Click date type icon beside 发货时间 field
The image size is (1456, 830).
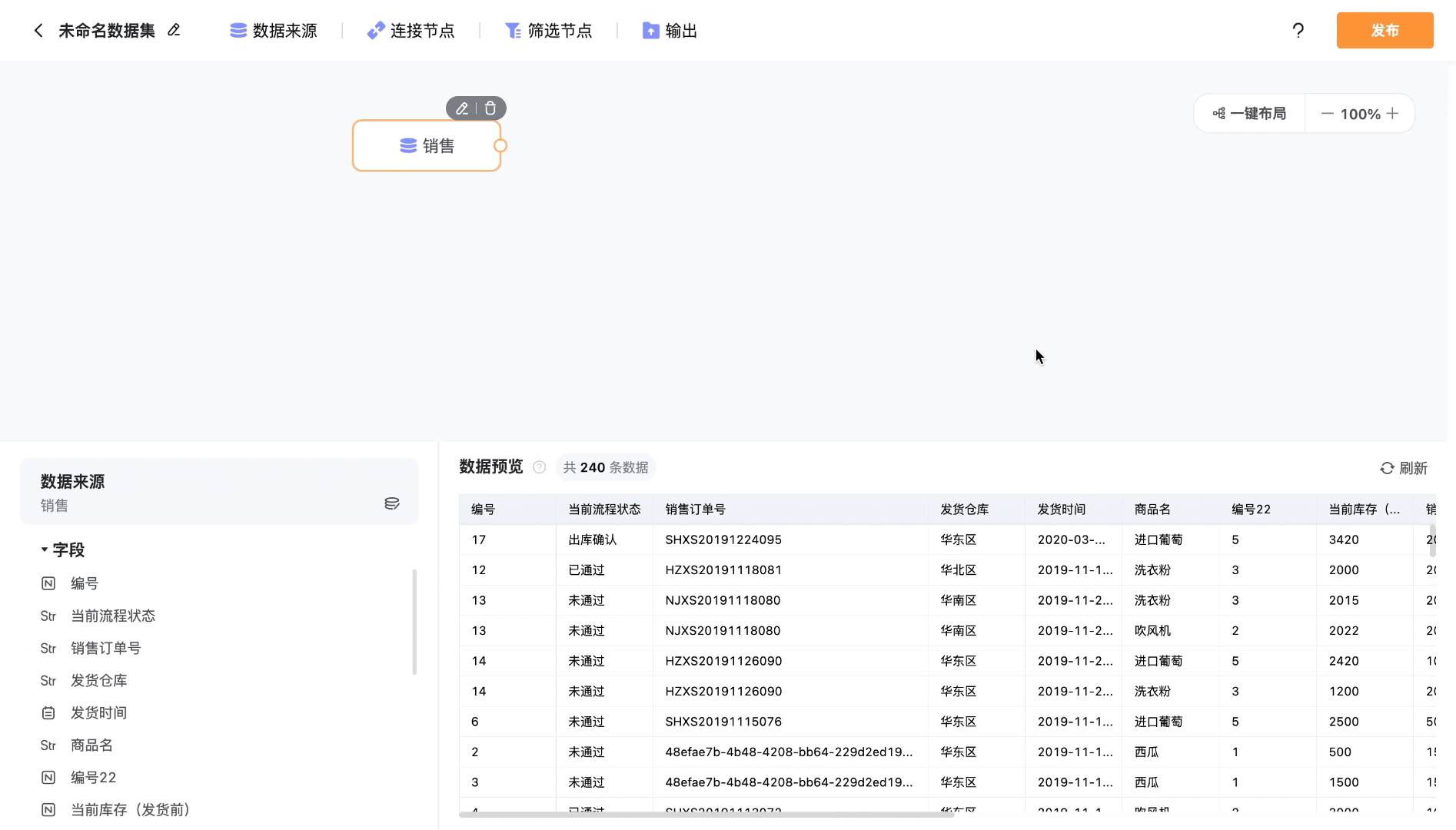[48, 713]
